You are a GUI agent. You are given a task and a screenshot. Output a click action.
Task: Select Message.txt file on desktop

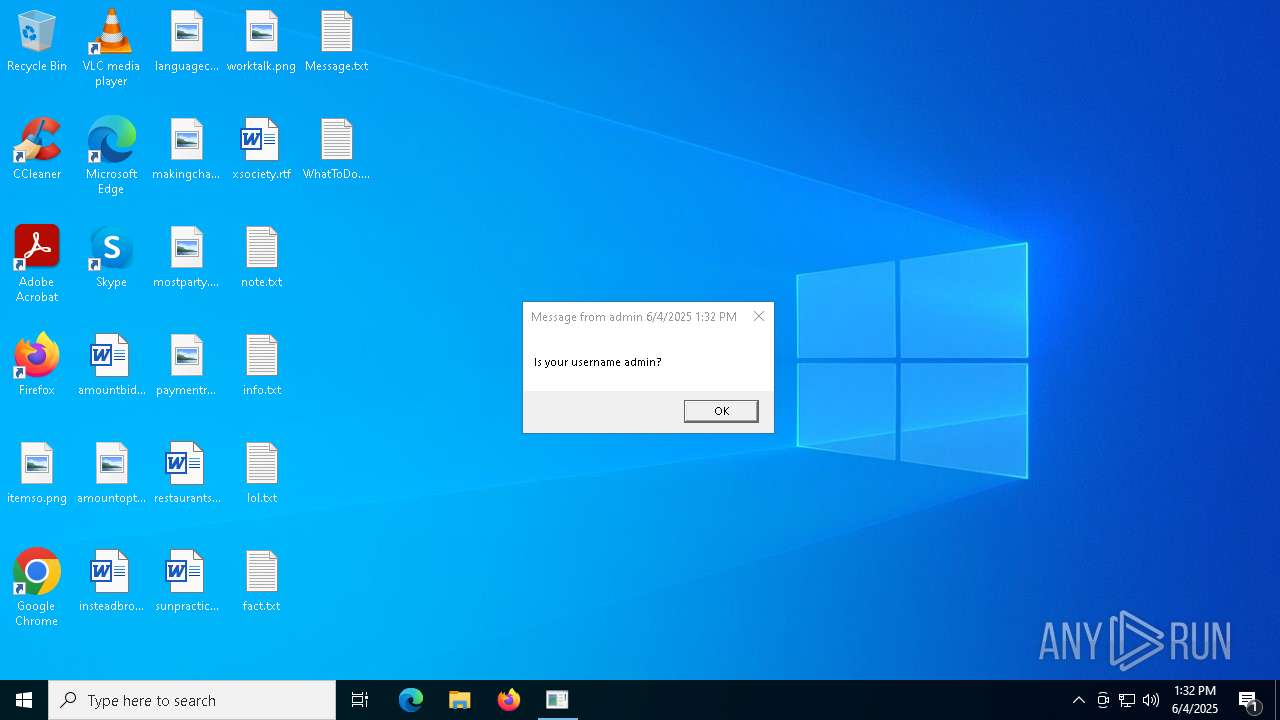[x=337, y=42]
